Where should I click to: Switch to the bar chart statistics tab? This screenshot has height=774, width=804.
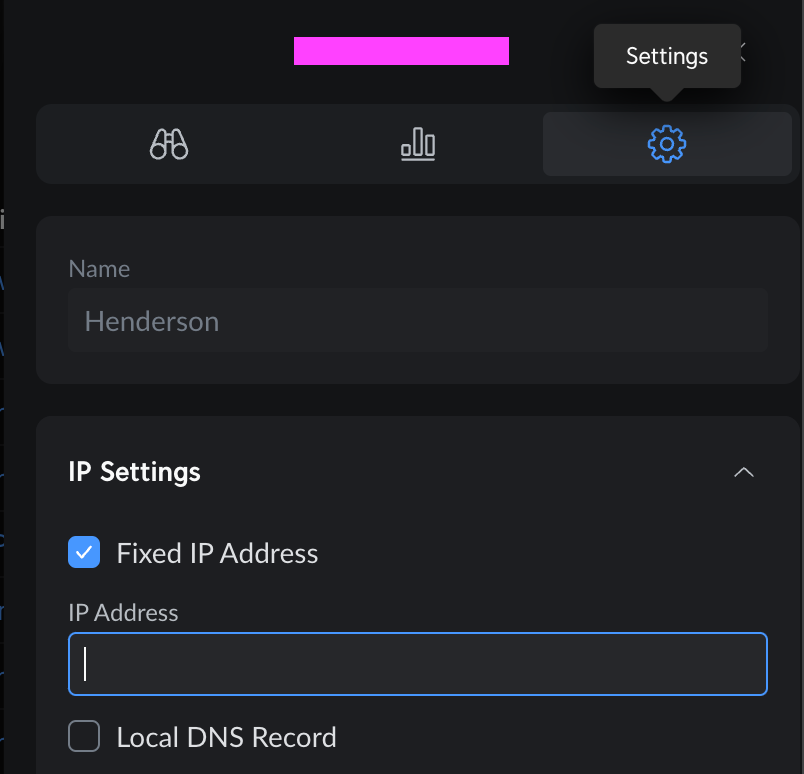point(418,145)
